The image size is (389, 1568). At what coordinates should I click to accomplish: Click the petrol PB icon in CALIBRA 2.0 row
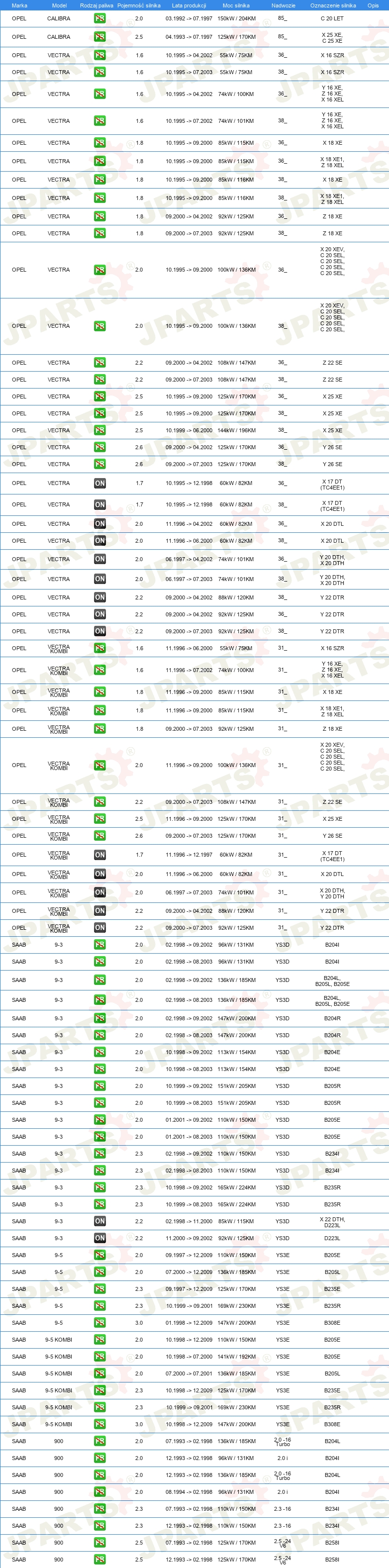point(100,18)
